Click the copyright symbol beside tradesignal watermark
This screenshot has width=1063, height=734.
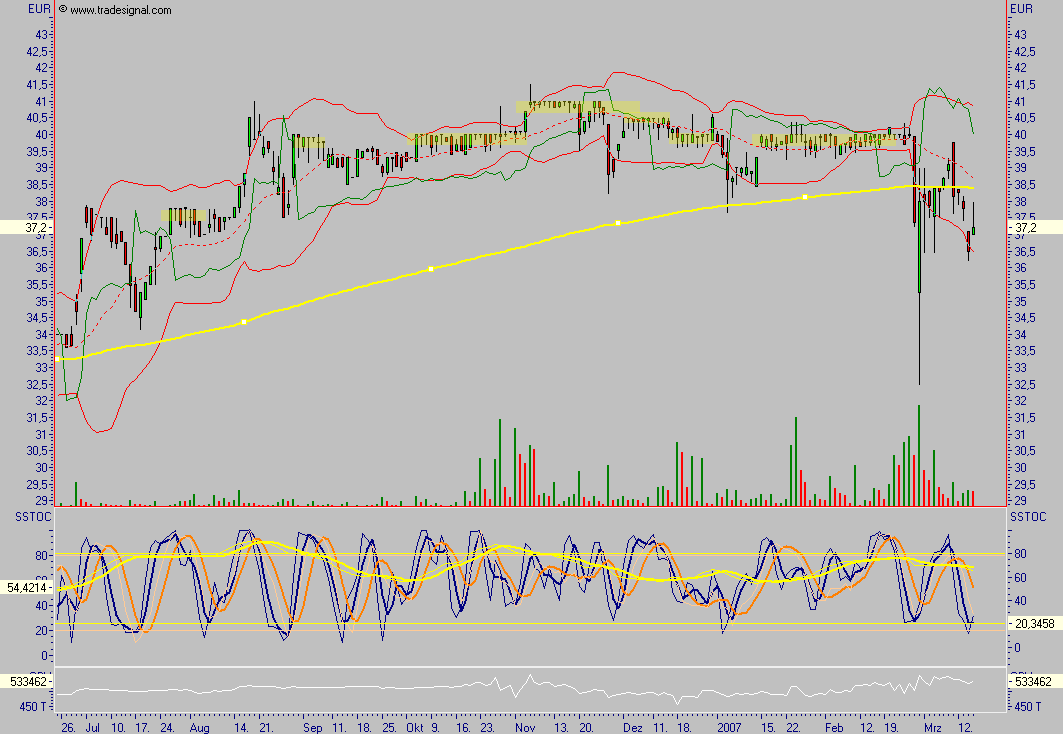point(63,10)
